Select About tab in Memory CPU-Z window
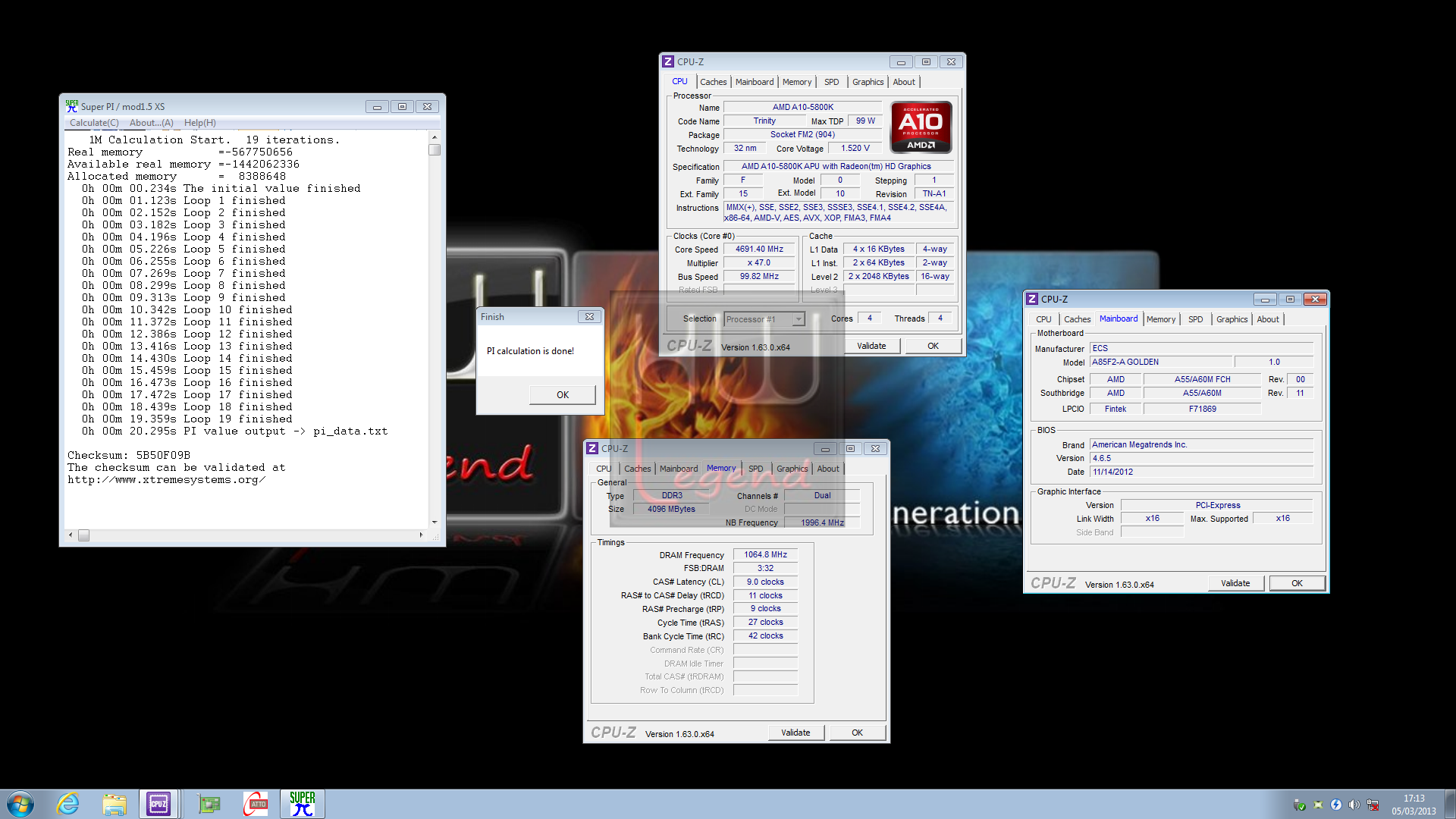The height and width of the screenshot is (819, 1456). [x=828, y=469]
